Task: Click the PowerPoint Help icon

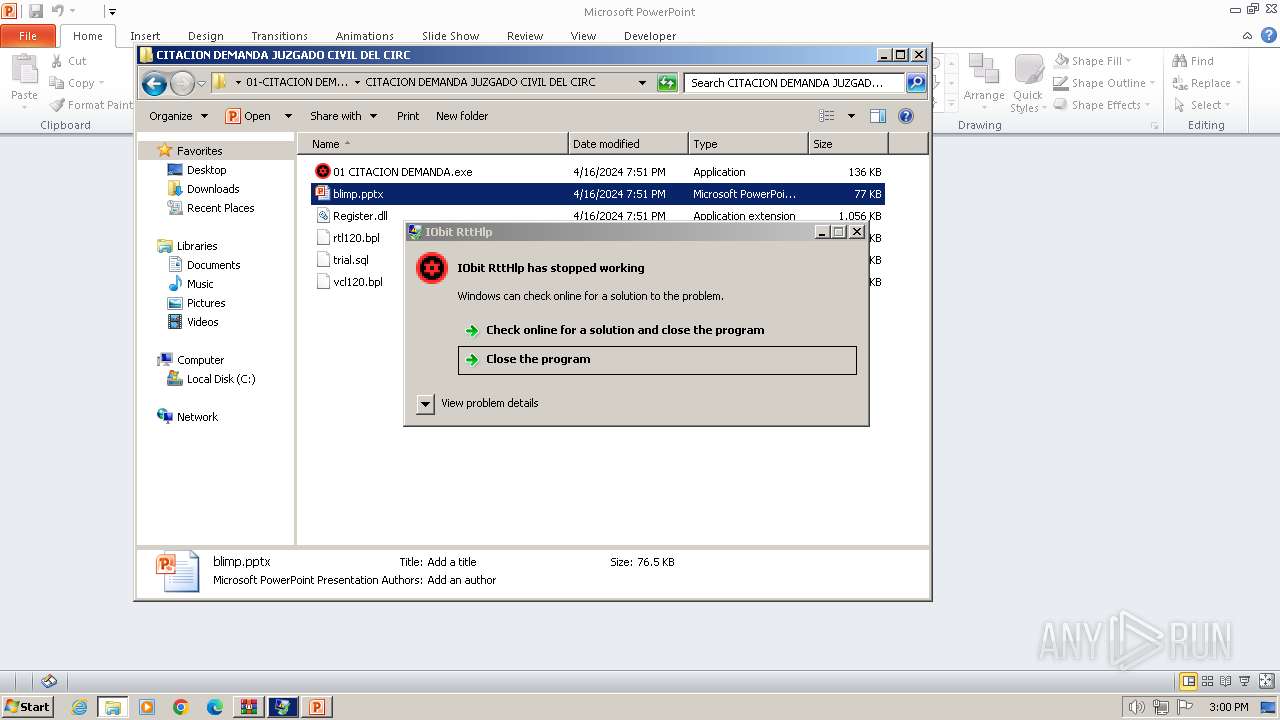Action: [1267, 34]
